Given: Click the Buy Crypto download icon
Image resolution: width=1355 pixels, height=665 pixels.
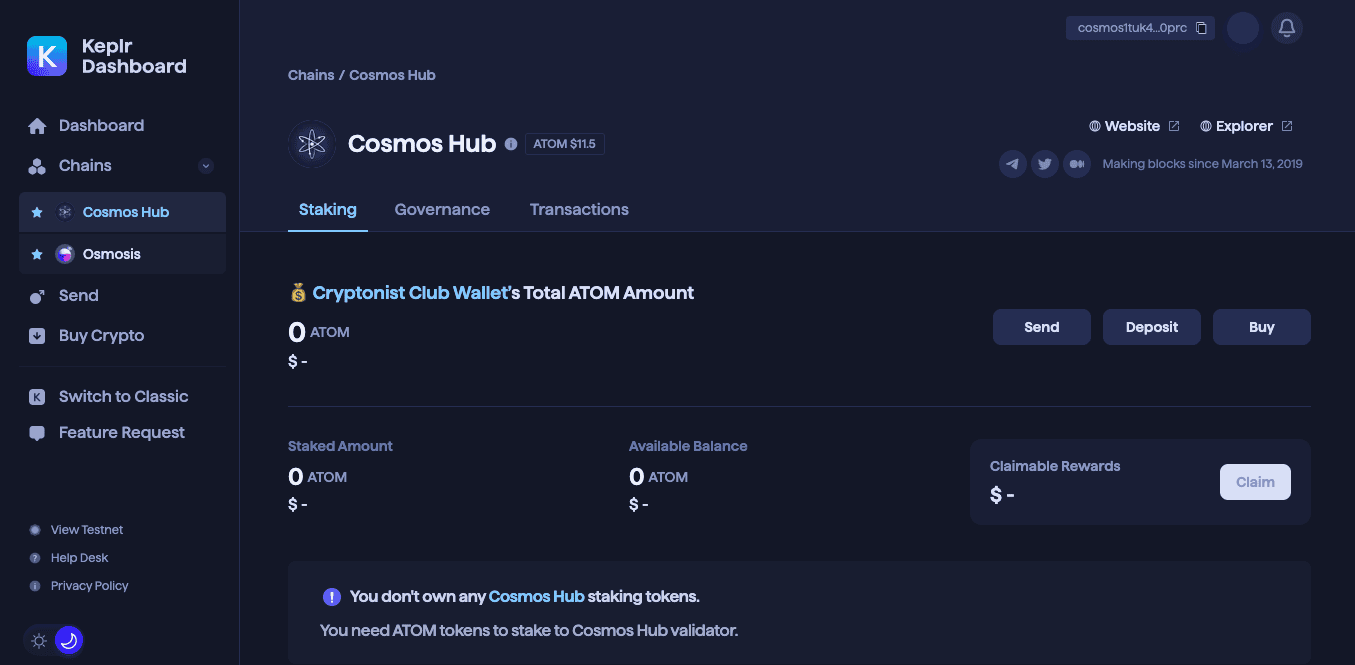Looking at the screenshot, I should tap(37, 336).
